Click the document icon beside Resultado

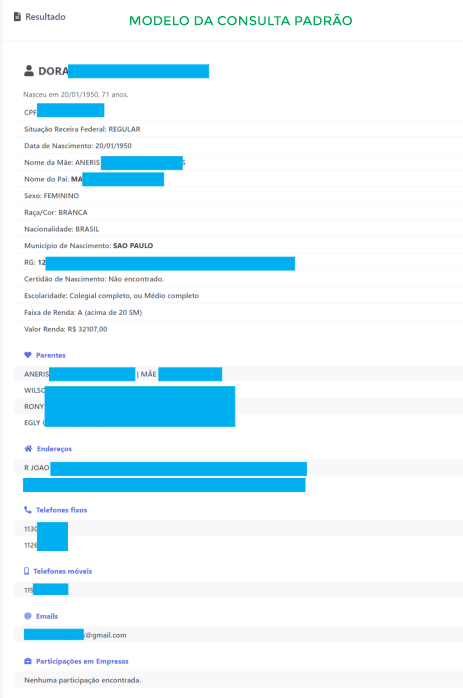coord(17,17)
